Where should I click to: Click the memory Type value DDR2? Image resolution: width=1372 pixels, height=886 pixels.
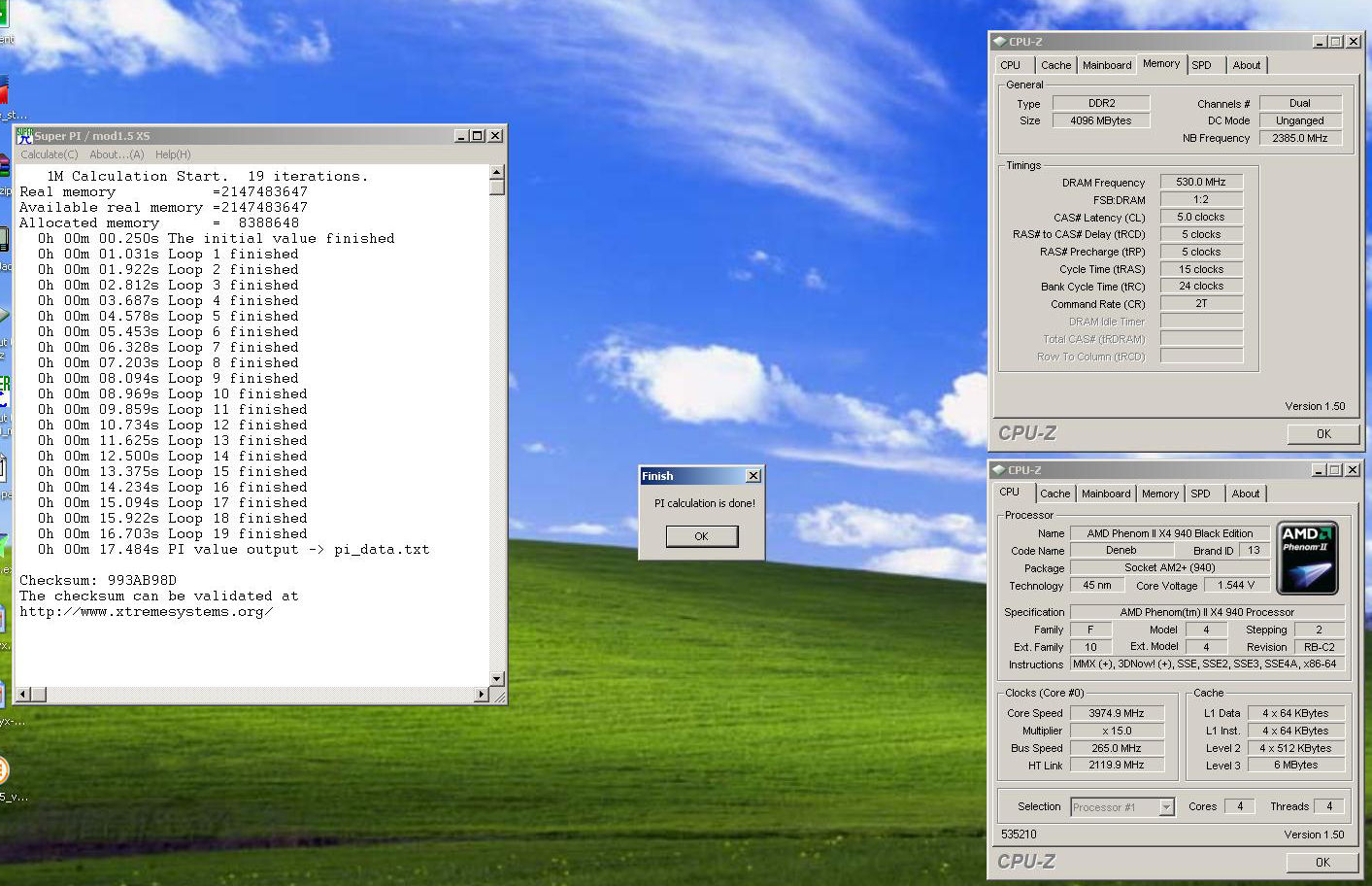pos(1101,103)
